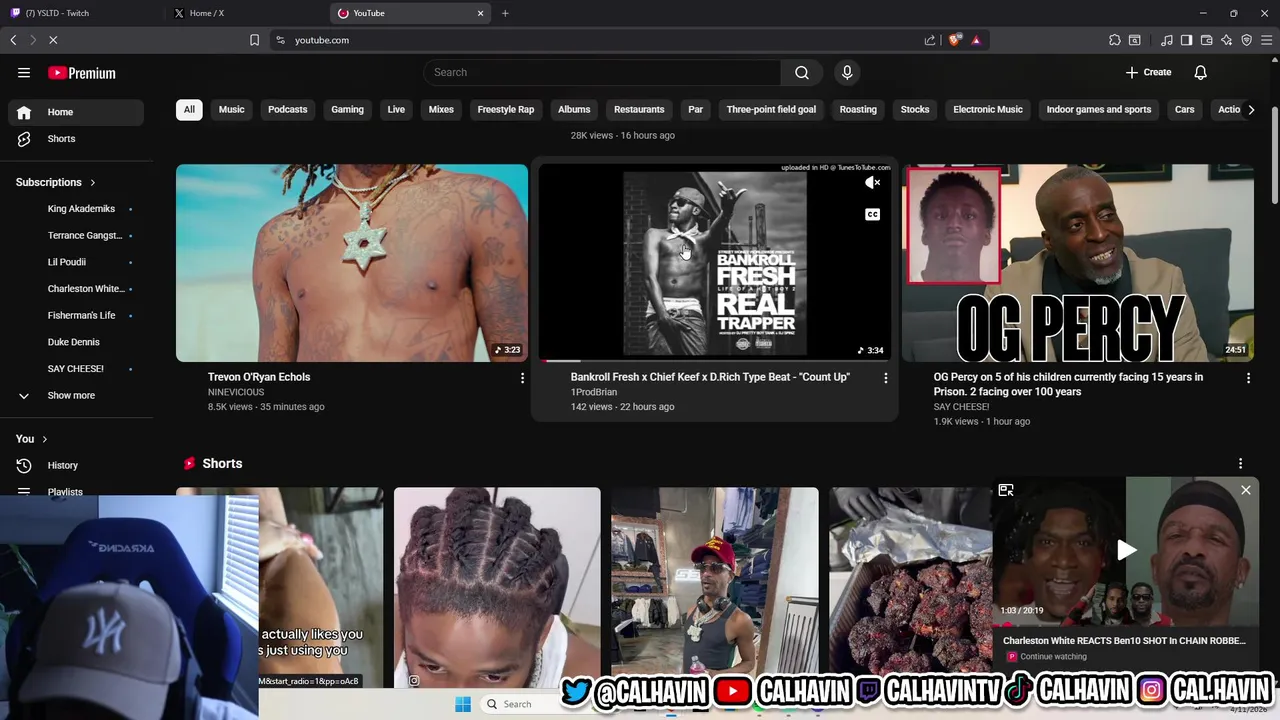Image resolution: width=1280 pixels, height=720 pixels.
Task: Click the youtube.com address bar
Action: [x=600, y=40]
